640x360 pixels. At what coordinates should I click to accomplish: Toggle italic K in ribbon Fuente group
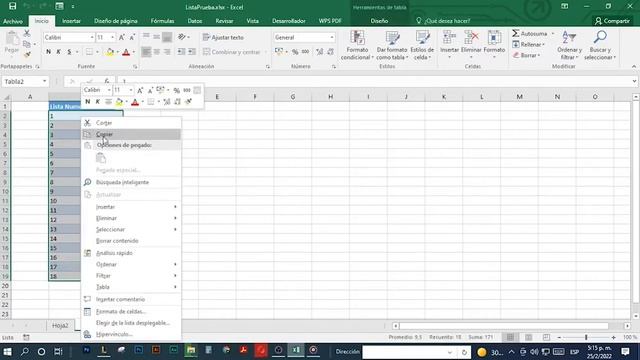[59, 52]
